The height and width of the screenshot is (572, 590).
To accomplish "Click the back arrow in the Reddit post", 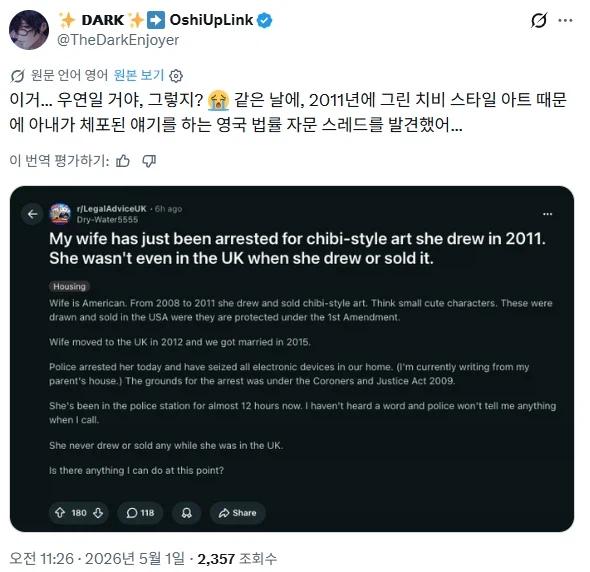I will point(33,214).
